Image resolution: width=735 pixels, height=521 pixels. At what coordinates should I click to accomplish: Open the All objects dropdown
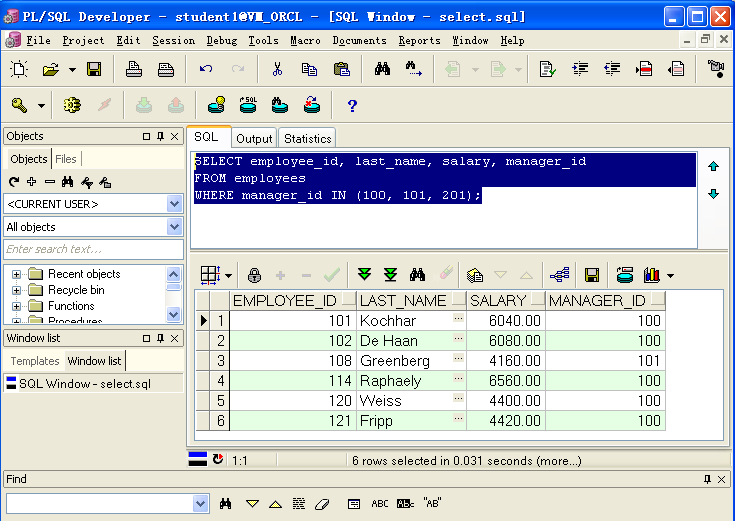click(174, 227)
